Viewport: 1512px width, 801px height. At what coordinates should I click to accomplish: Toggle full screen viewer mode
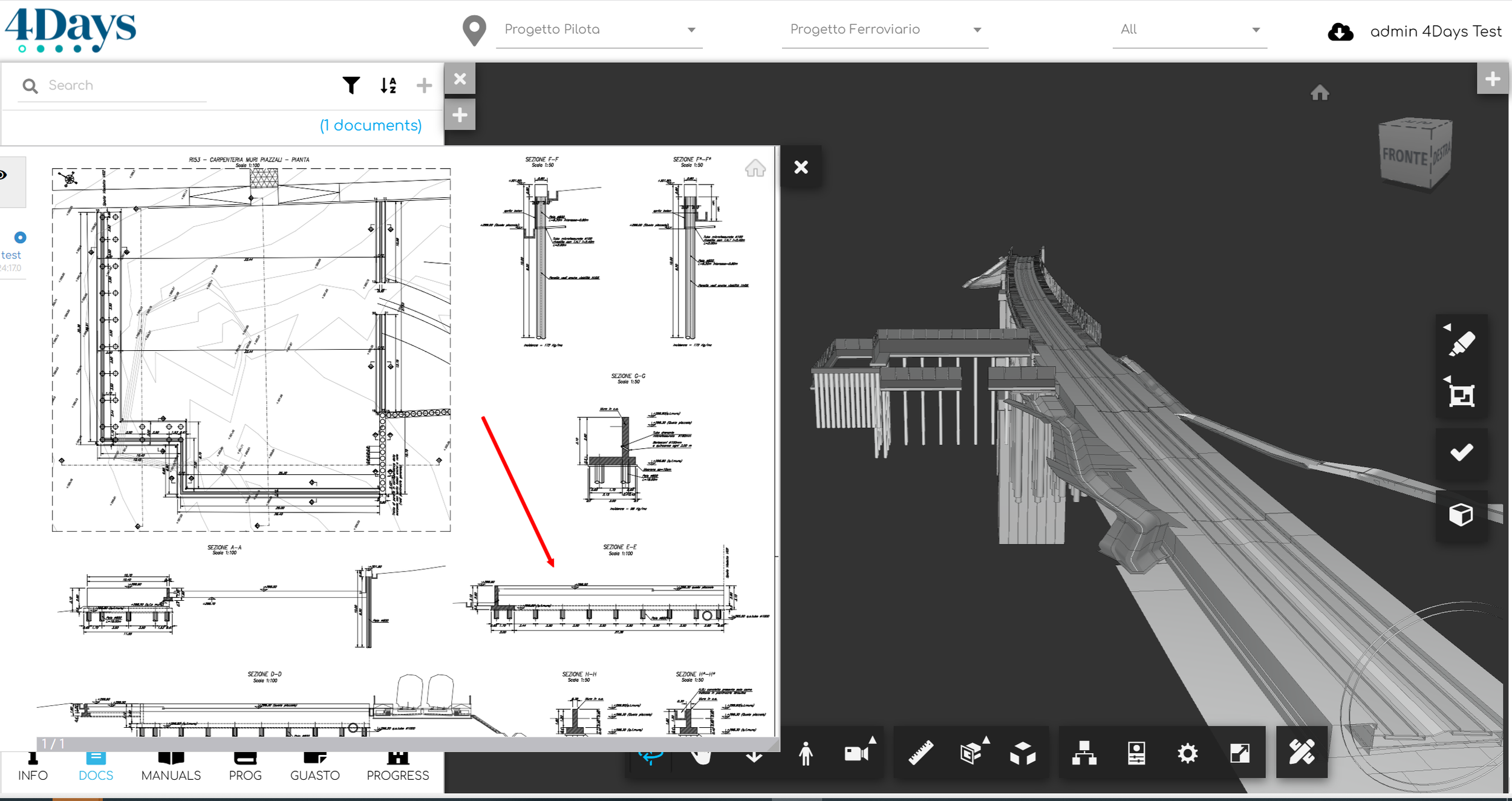1239,753
